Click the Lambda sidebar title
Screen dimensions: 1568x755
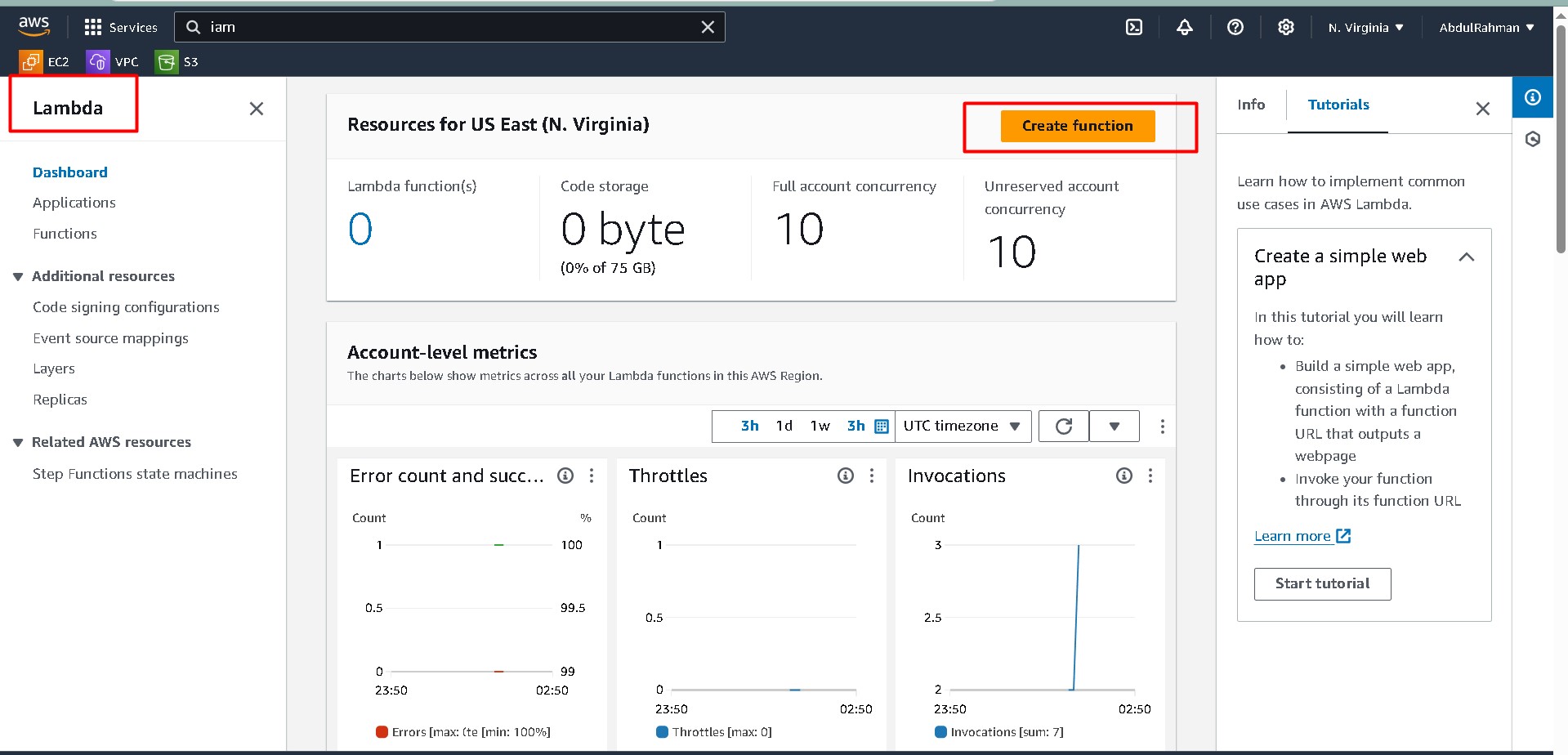click(x=68, y=108)
